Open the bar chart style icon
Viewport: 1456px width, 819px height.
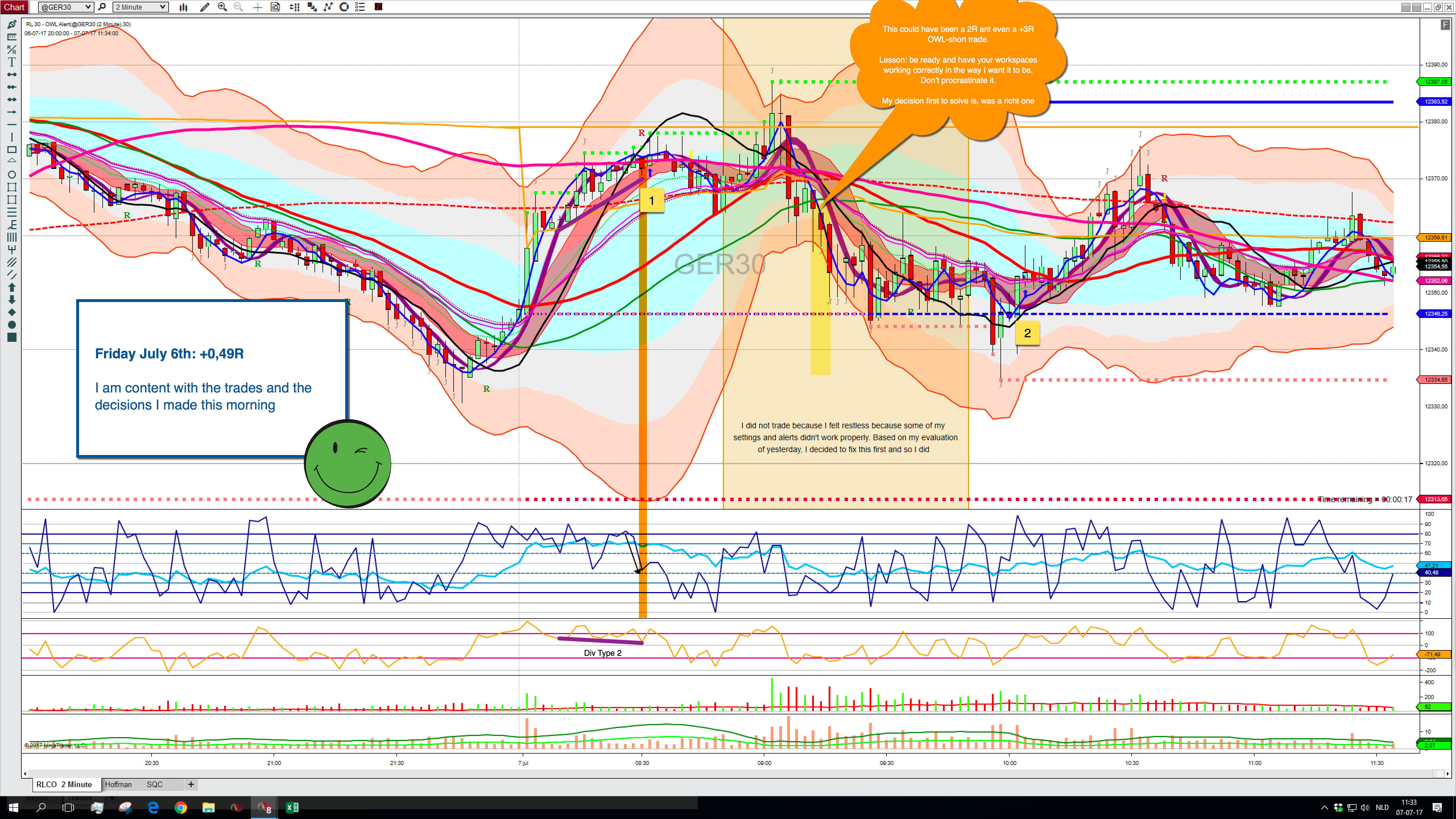pyautogui.click(x=184, y=7)
